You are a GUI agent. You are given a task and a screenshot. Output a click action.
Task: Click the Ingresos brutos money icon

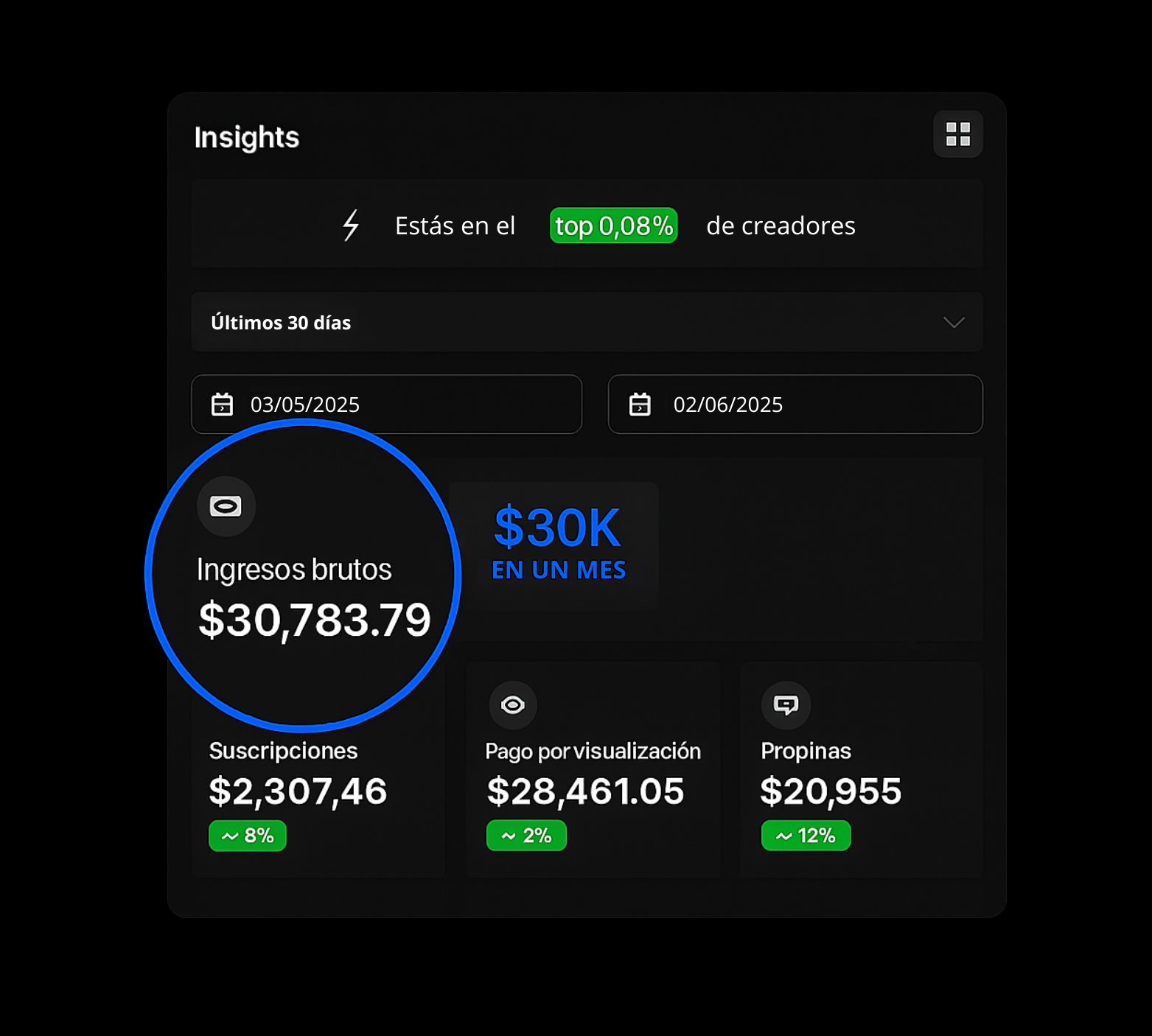click(226, 506)
